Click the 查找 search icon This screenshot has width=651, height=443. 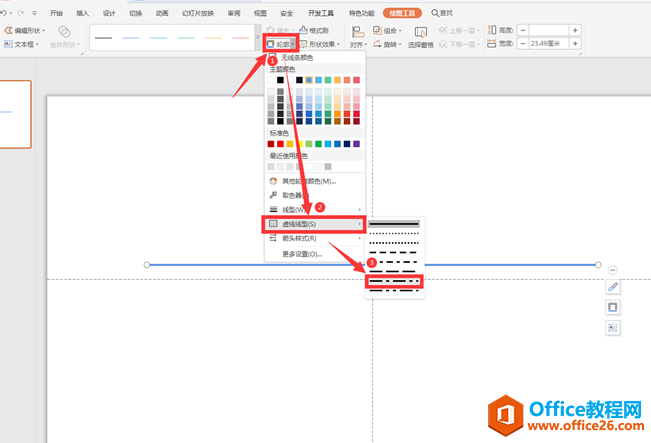(435, 13)
